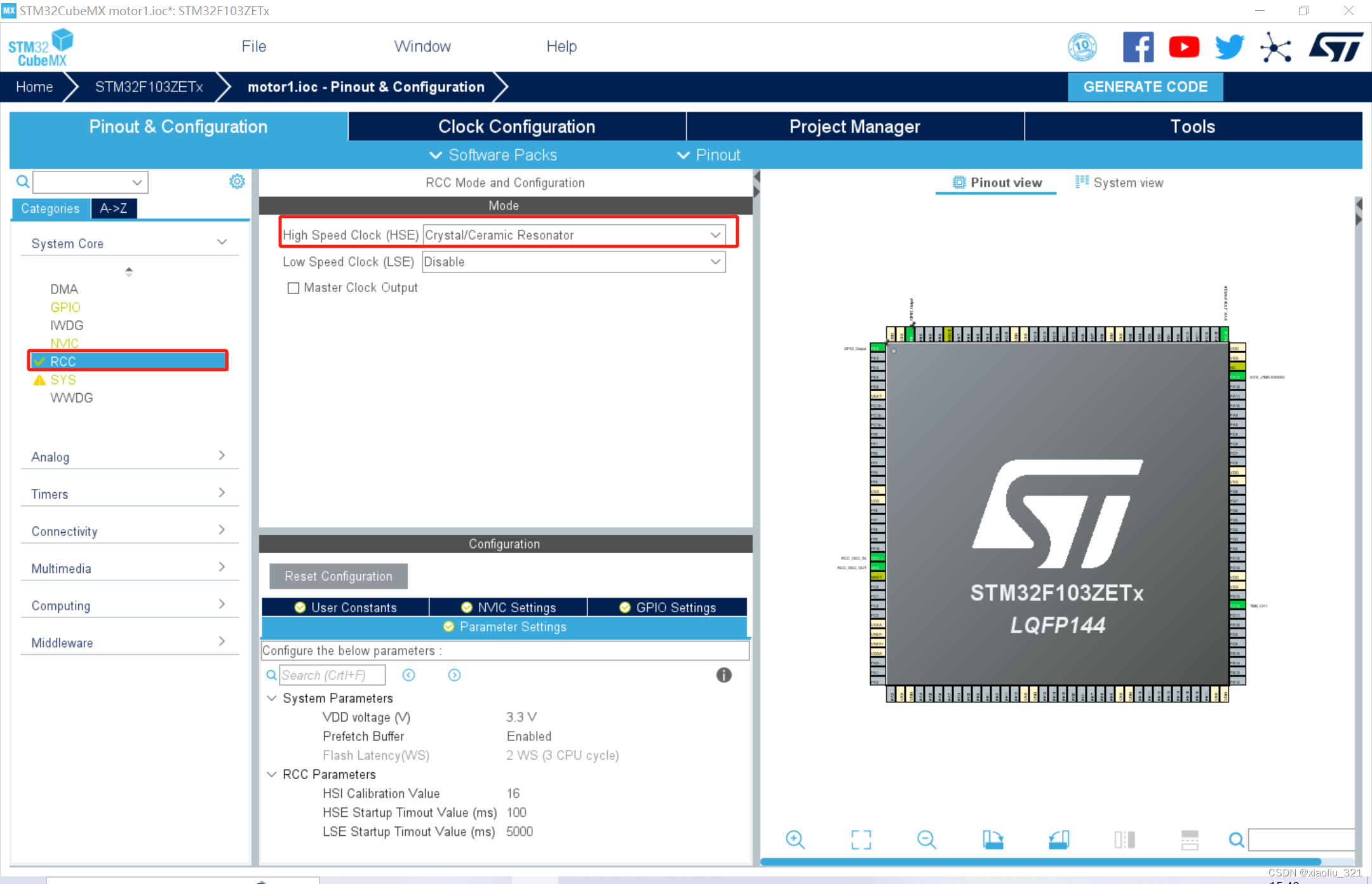
Task: Zoom into the pinout view
Action: [796, 840]
